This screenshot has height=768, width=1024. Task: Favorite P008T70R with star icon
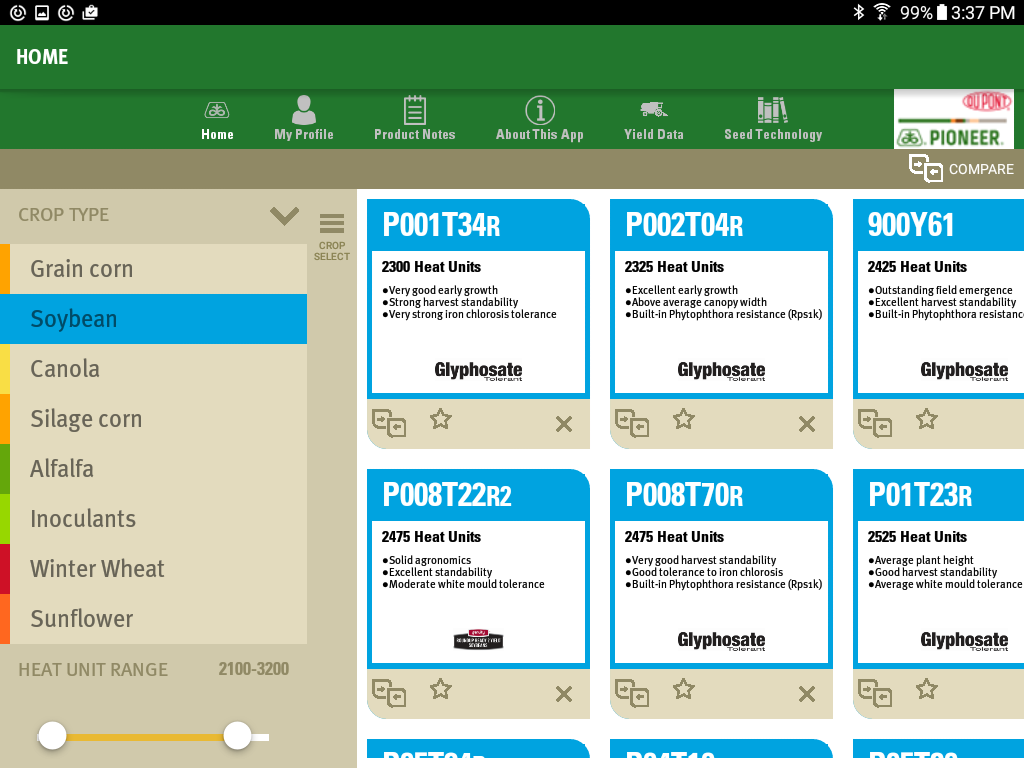click(x=684, y=688)
